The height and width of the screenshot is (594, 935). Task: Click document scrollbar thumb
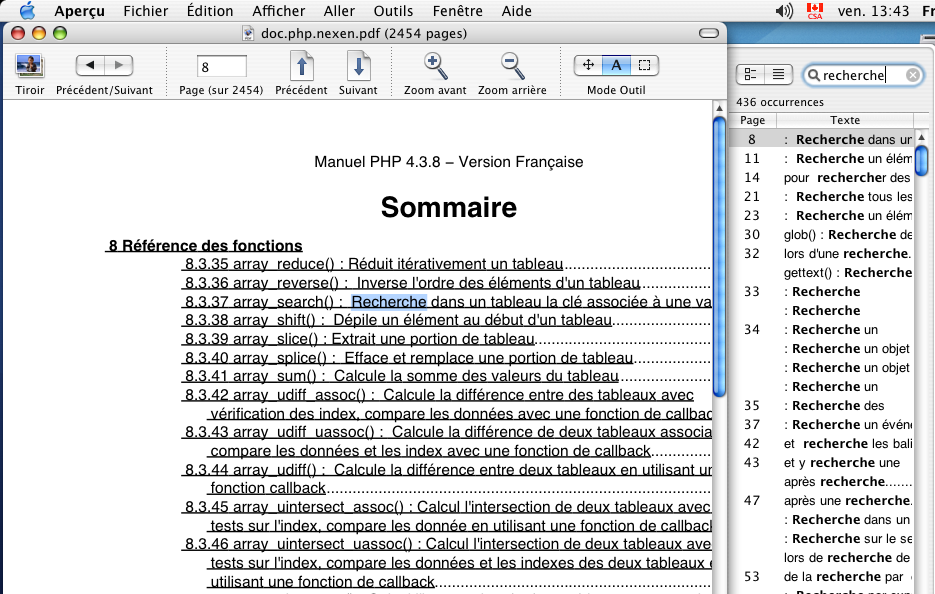pos(719,256)
